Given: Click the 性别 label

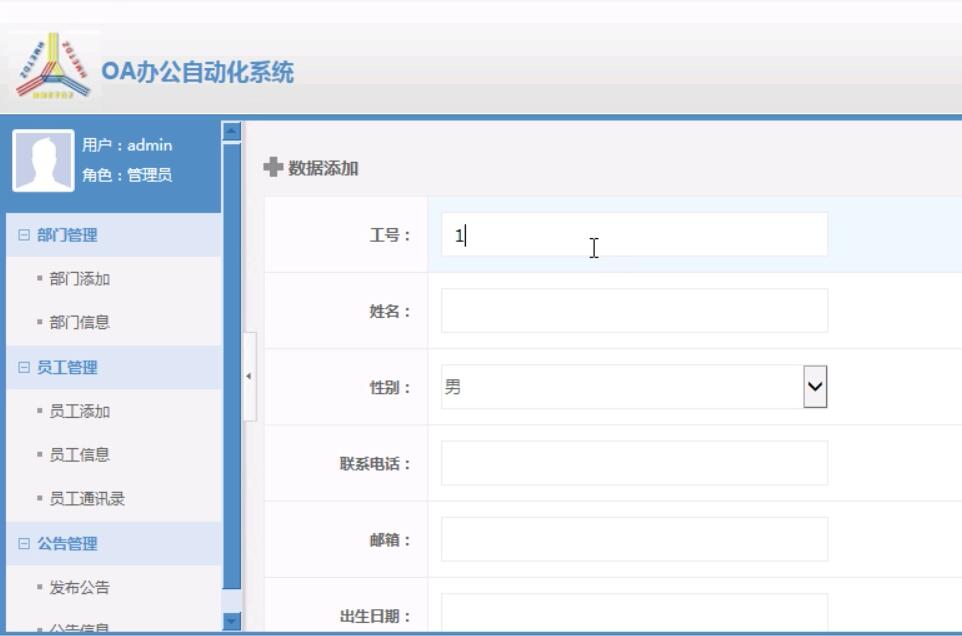Looking at the screenshot, I should [390, 388].
